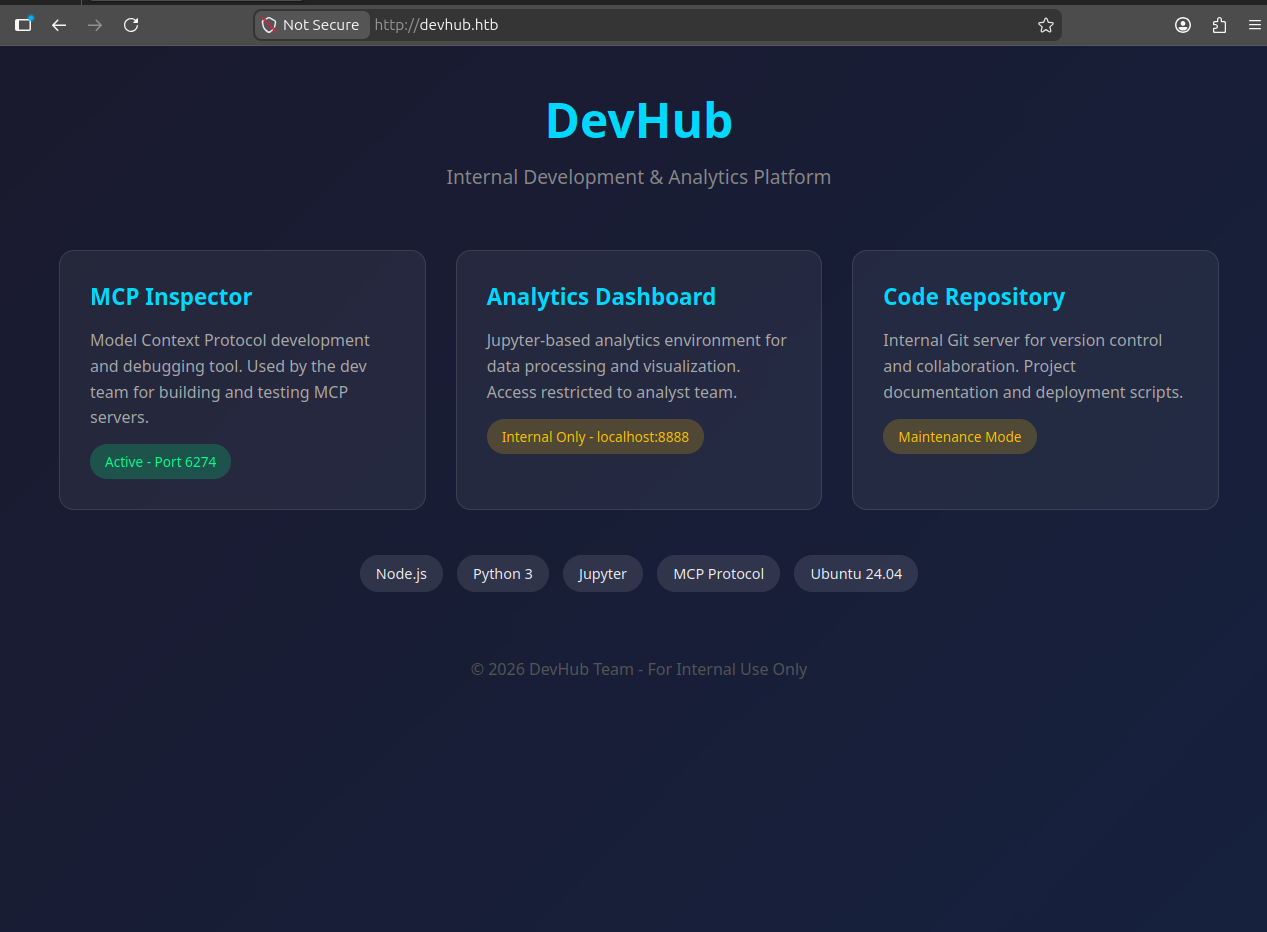Click the Internal Git server description text
The image size is (1267, 932).
pyautogui.click(x=1033, y=366)
